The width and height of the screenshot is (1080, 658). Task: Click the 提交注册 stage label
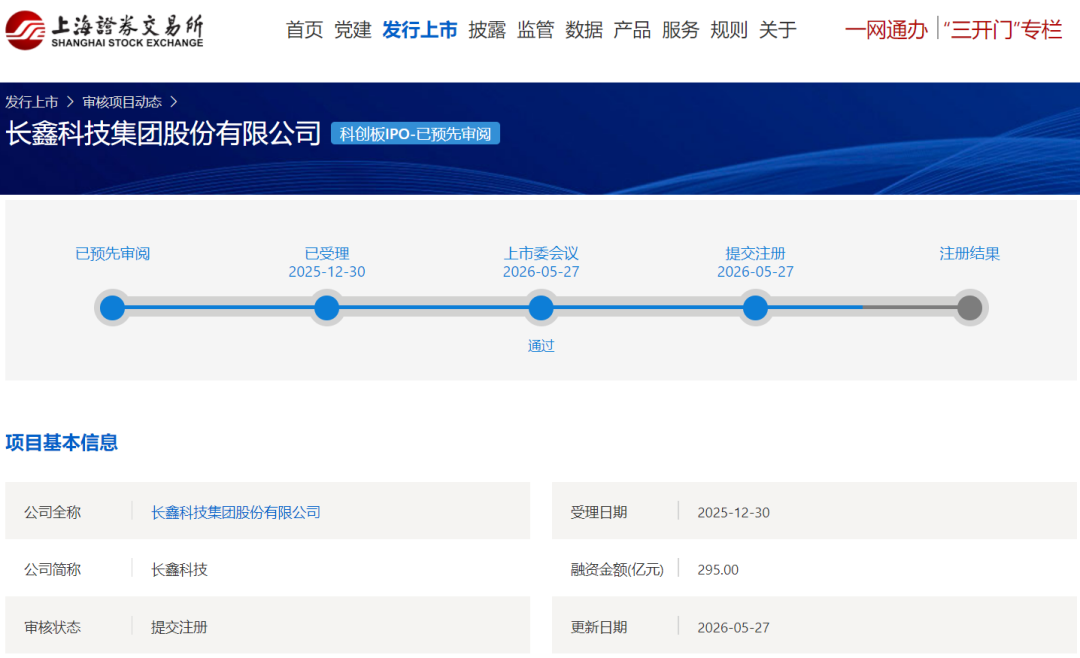(755, 254)
